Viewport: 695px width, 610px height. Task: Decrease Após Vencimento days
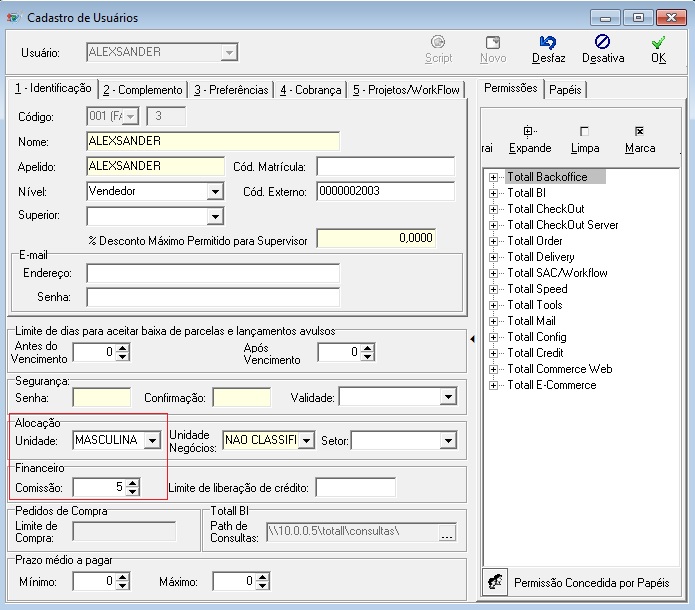click(367, 356)
